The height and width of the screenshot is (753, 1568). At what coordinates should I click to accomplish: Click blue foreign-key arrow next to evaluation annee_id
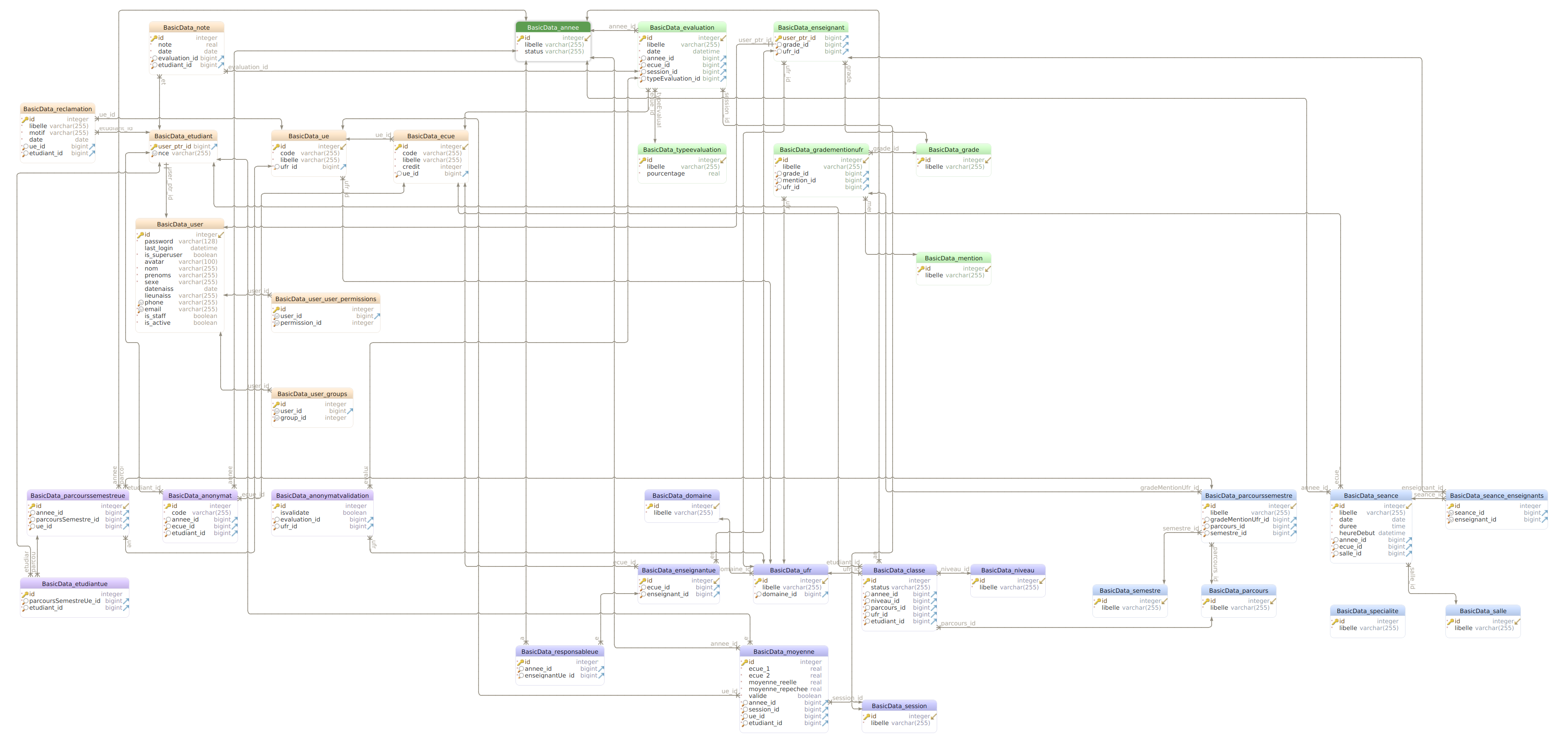(x=723, y=59)
